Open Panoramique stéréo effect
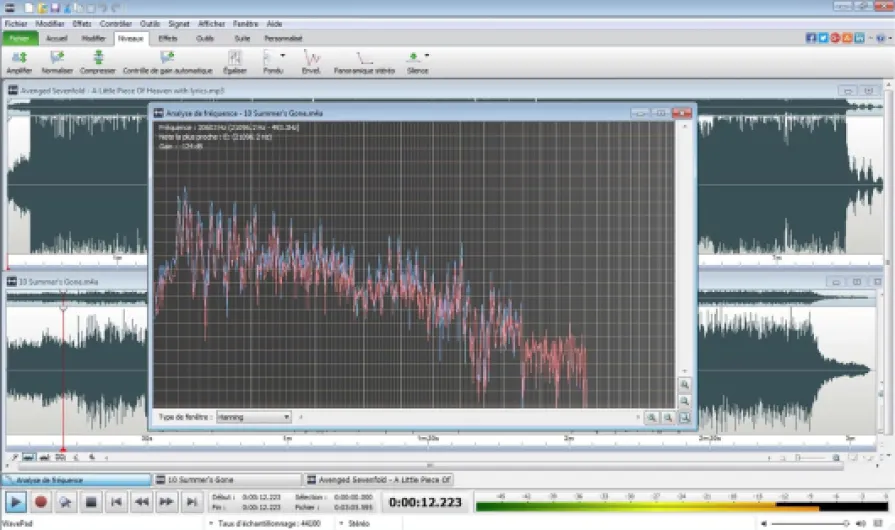 (x=365, y=60)
